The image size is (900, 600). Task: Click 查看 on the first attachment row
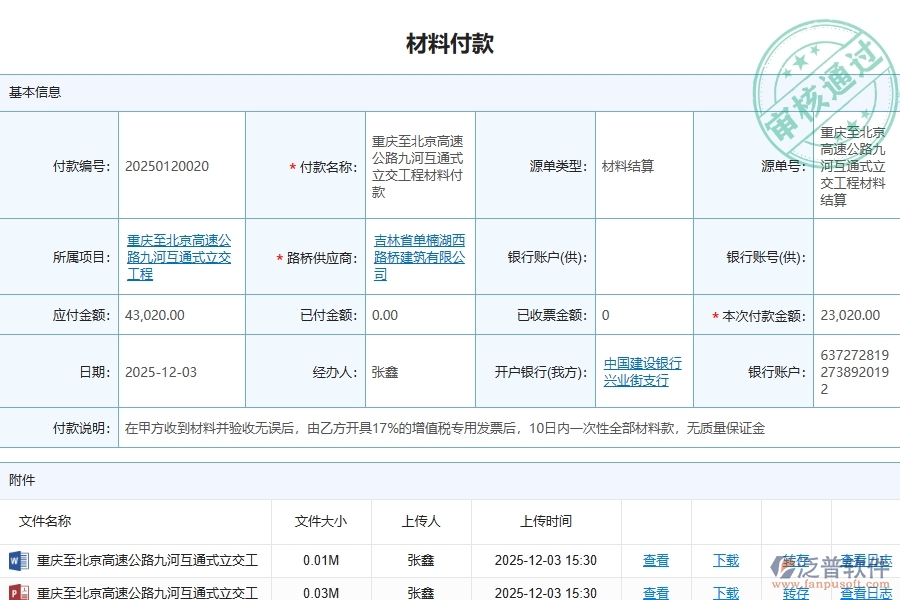(x=656, y=561)
